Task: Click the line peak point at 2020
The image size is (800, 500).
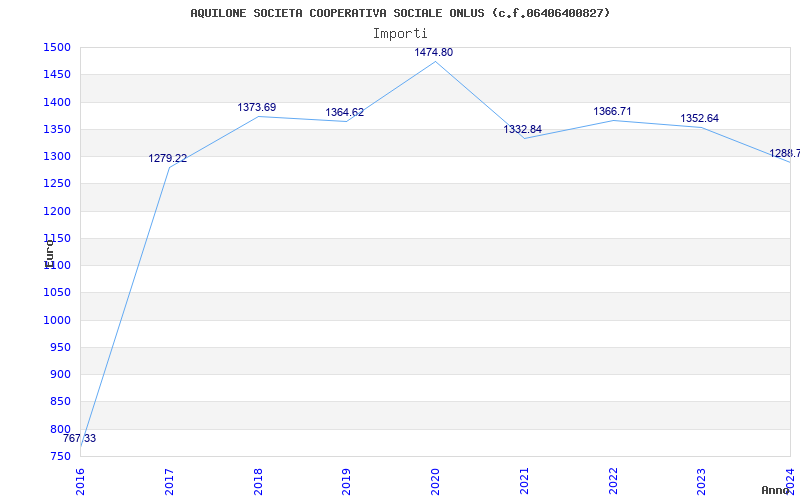Action: (x=435, y=61)
